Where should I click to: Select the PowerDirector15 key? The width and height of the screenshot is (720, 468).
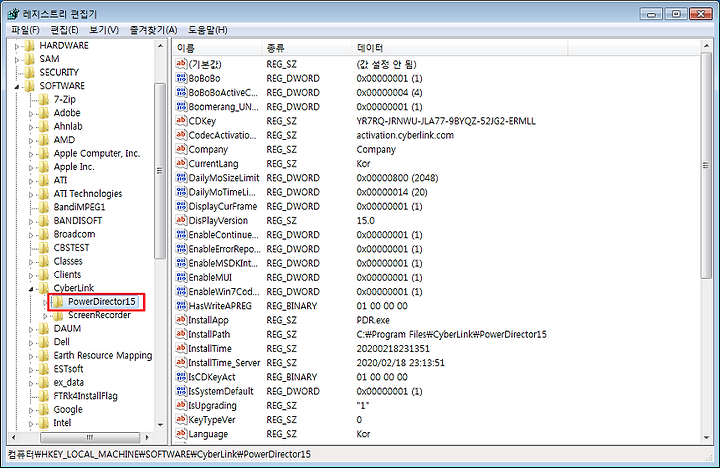point(101,302)
